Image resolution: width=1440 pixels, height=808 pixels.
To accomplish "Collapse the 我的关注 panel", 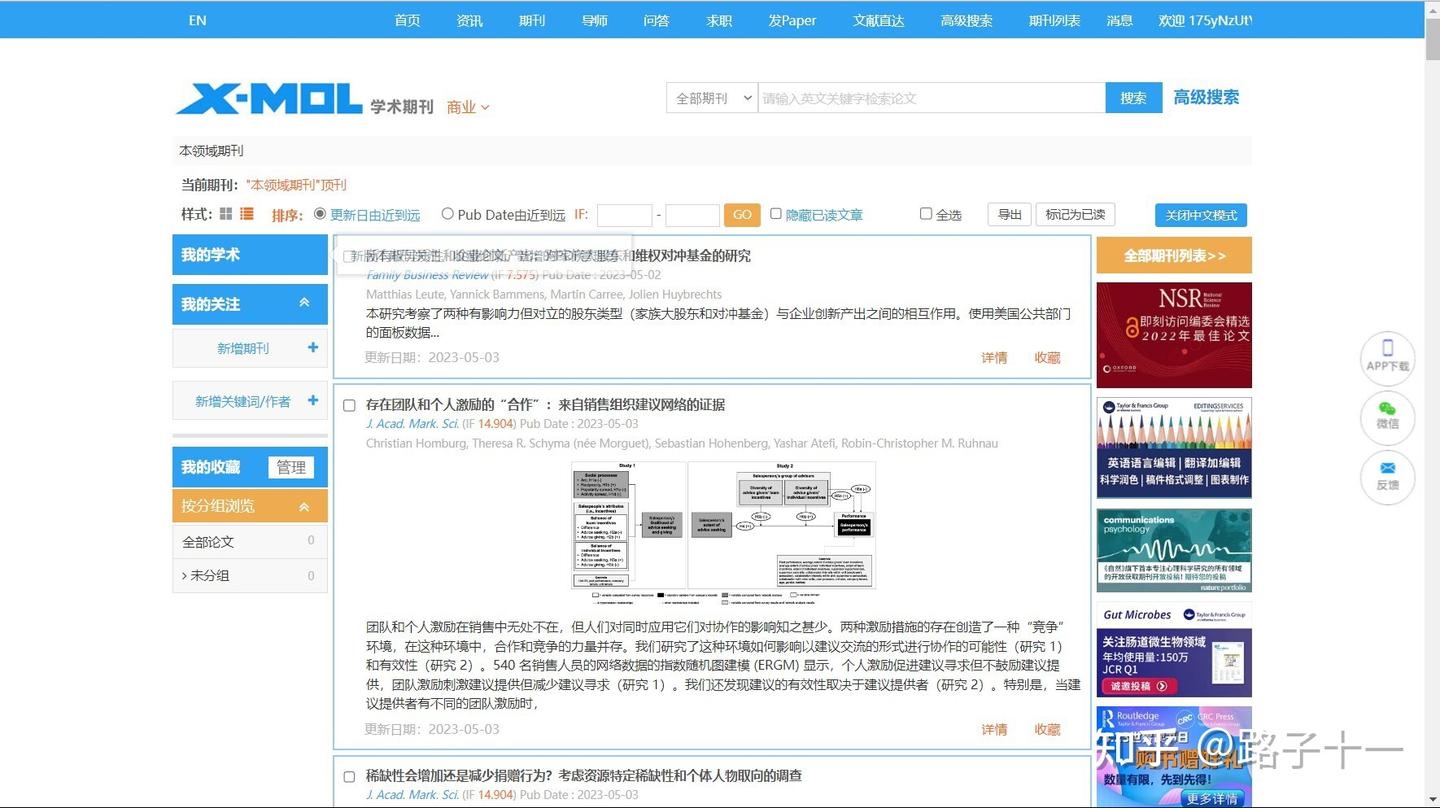I will click(304, 303).
